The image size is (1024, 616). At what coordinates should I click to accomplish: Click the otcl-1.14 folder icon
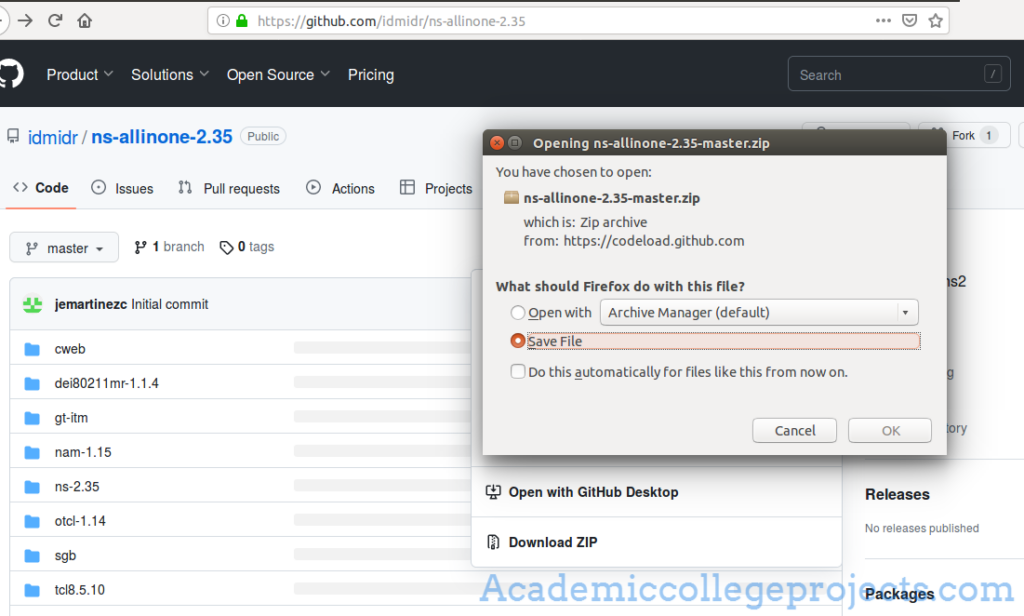pos(32,521)
